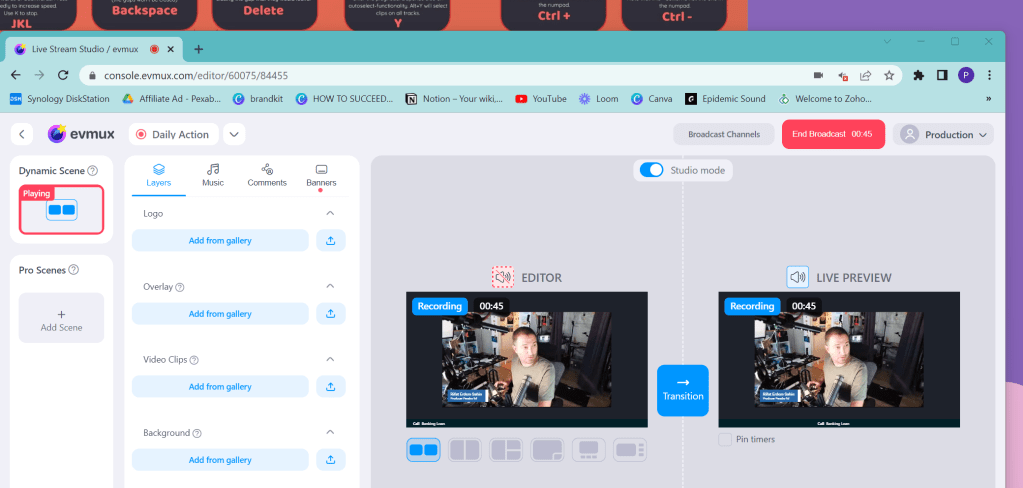Upload a background file
1023x488 pixels.
pyautogui.click(x=331, y=460)
